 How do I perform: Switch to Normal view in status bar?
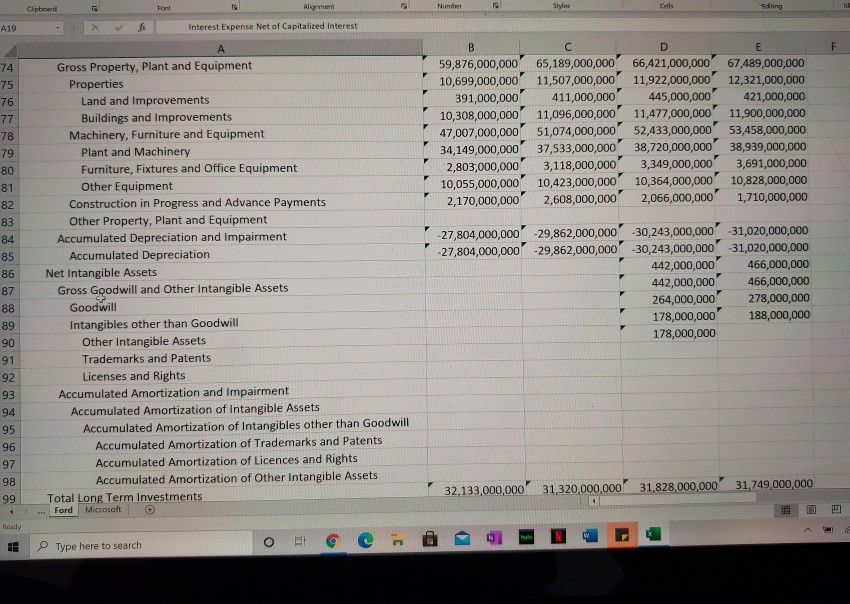(785, 510)
